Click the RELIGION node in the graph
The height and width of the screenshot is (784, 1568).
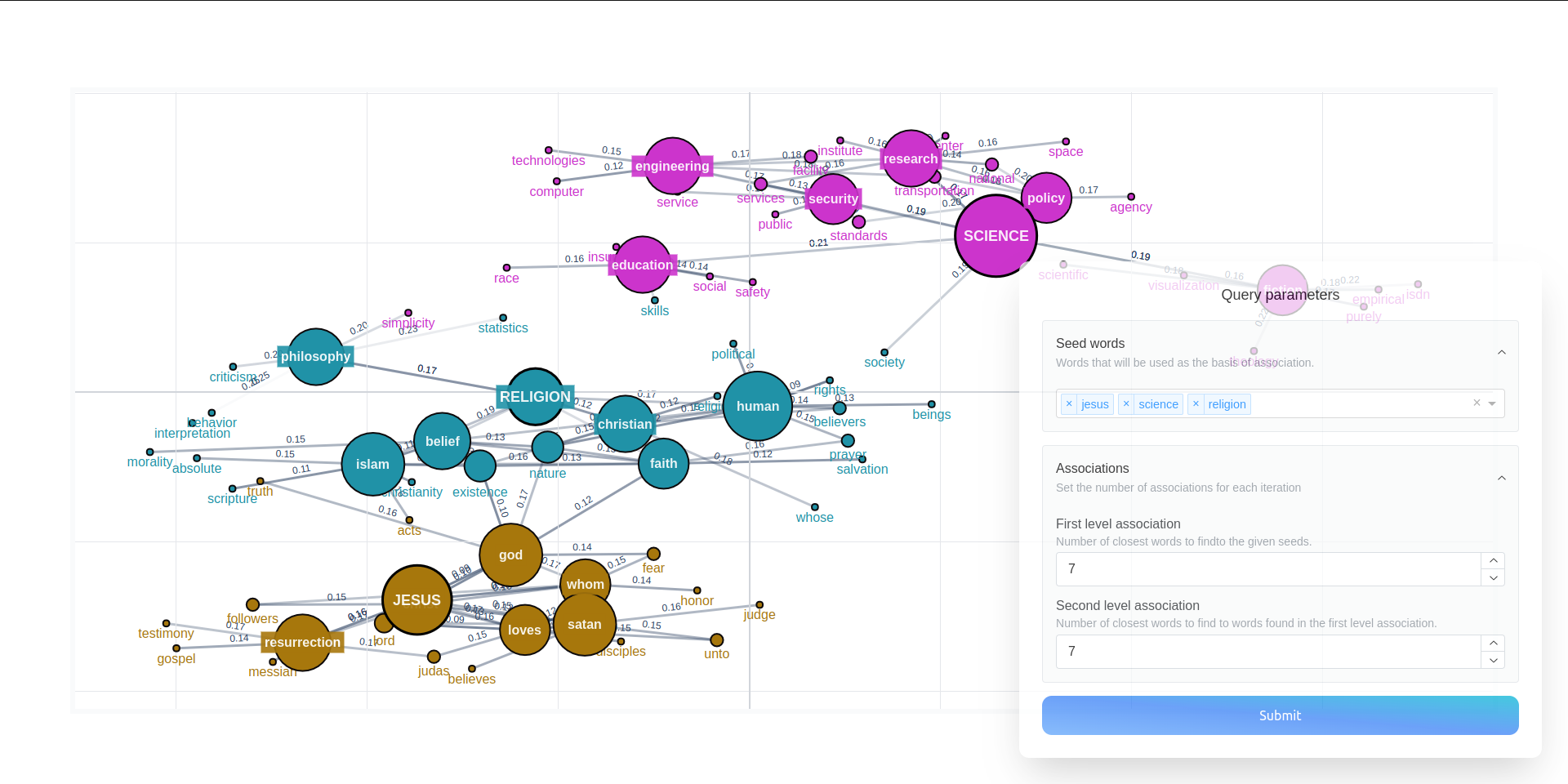coord(535,397)
